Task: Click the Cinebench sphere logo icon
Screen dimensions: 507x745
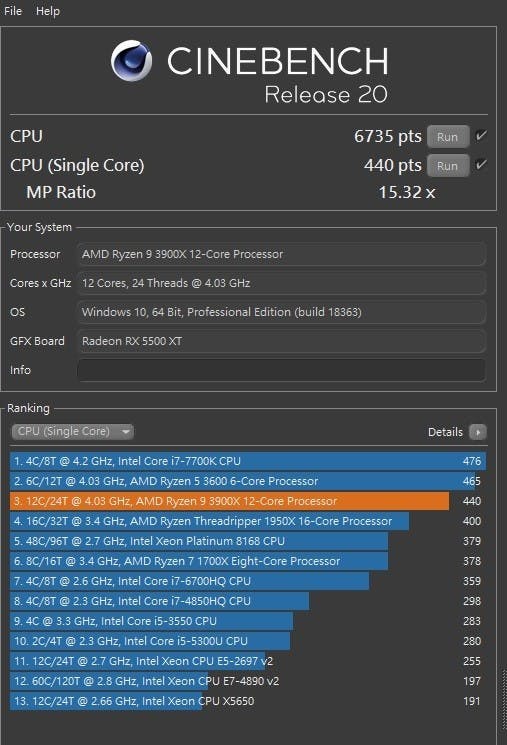Action: [132, 61]
